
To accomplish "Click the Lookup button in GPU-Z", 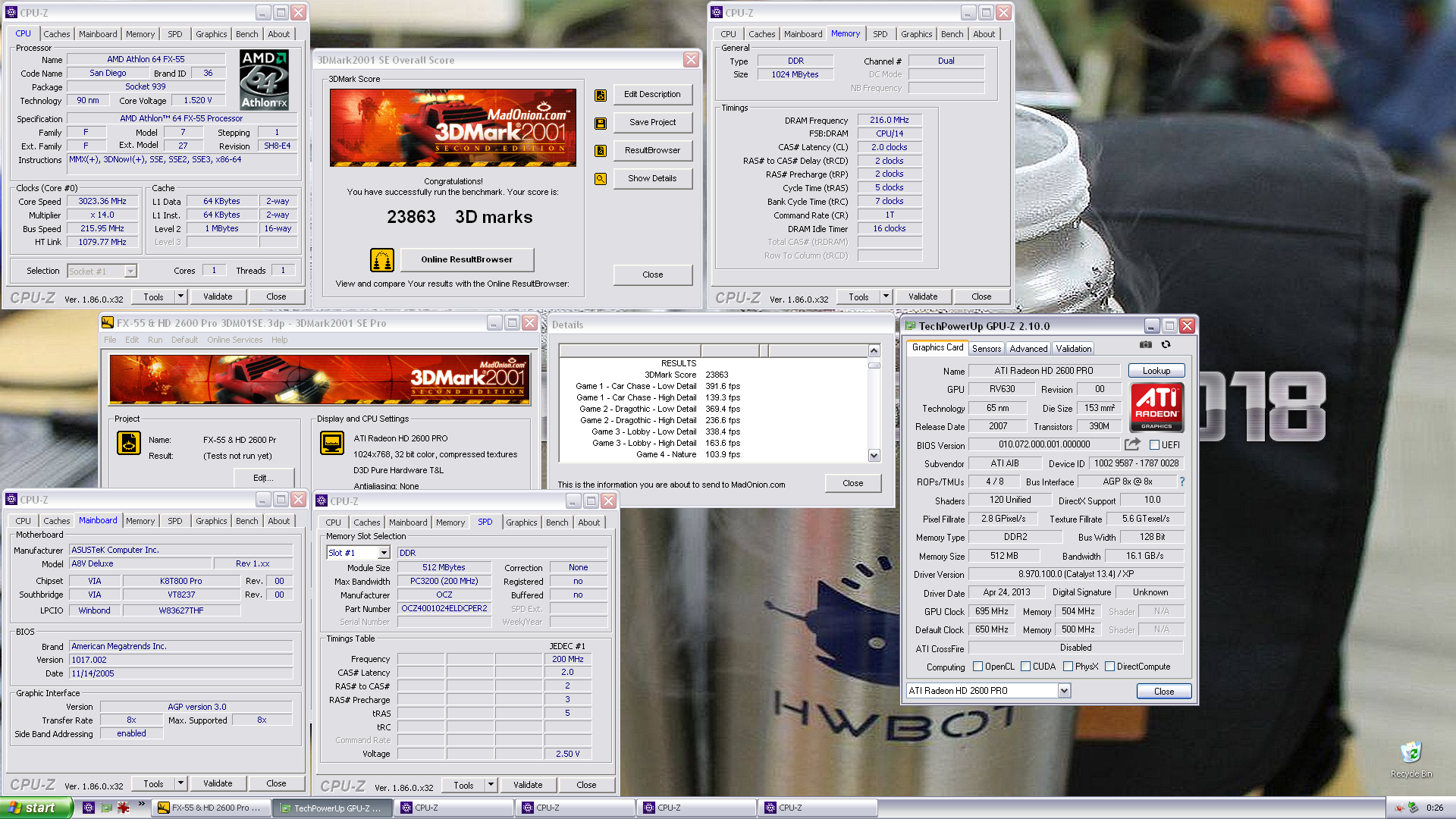I will [1156, 371].
